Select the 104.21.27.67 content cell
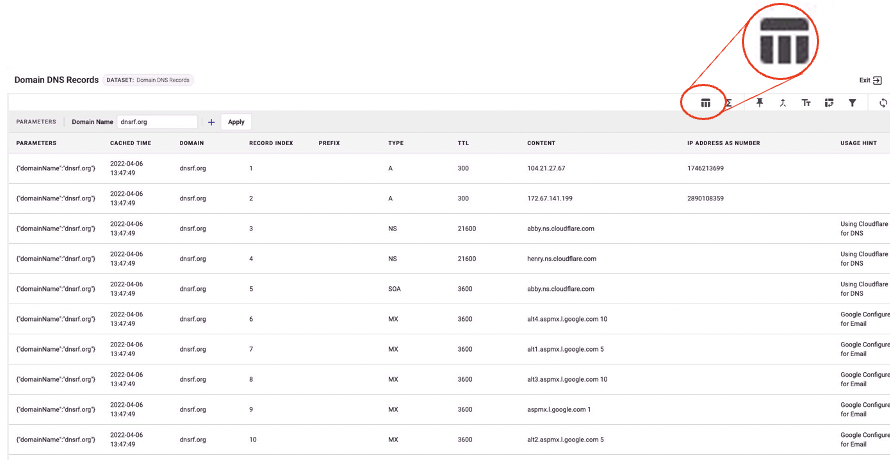 pyautogui.click(x=546, y=168)
